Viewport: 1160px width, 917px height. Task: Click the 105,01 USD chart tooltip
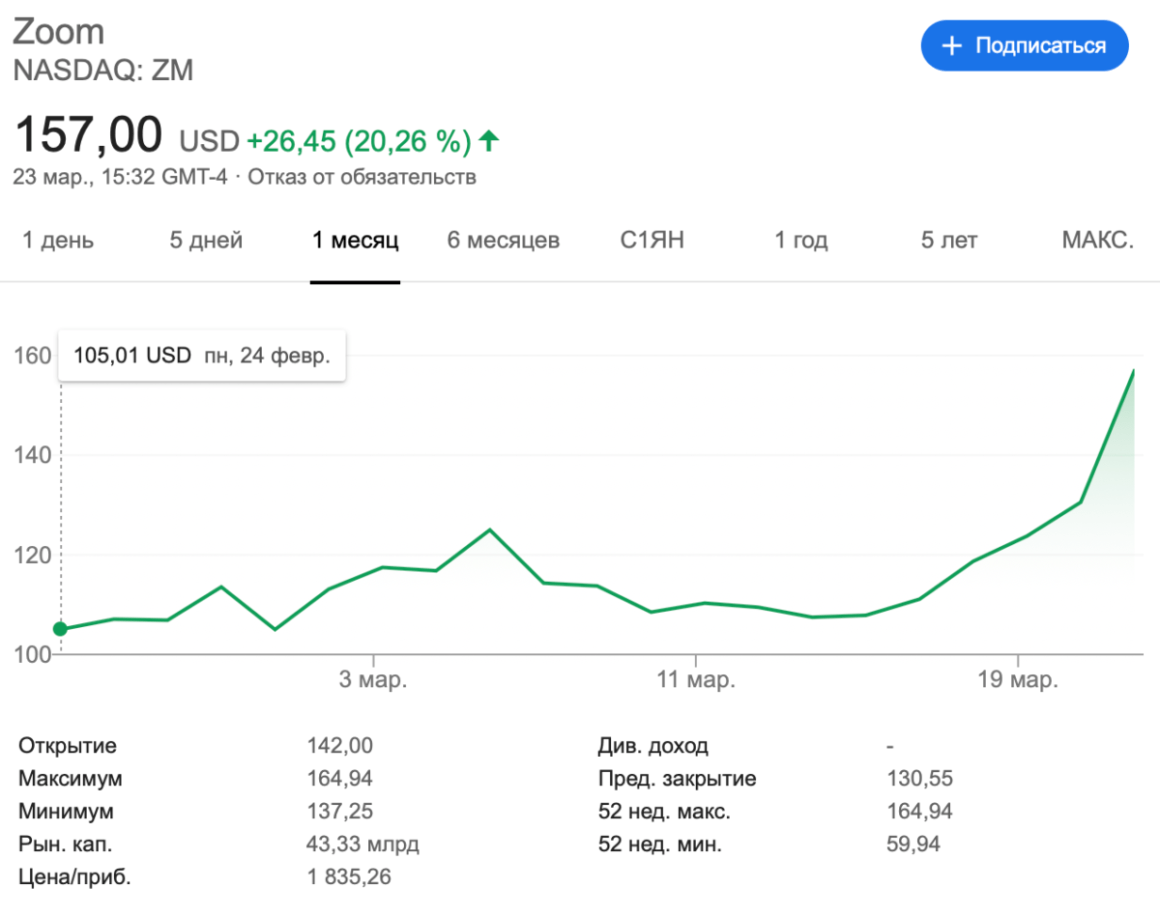point(202,356)
